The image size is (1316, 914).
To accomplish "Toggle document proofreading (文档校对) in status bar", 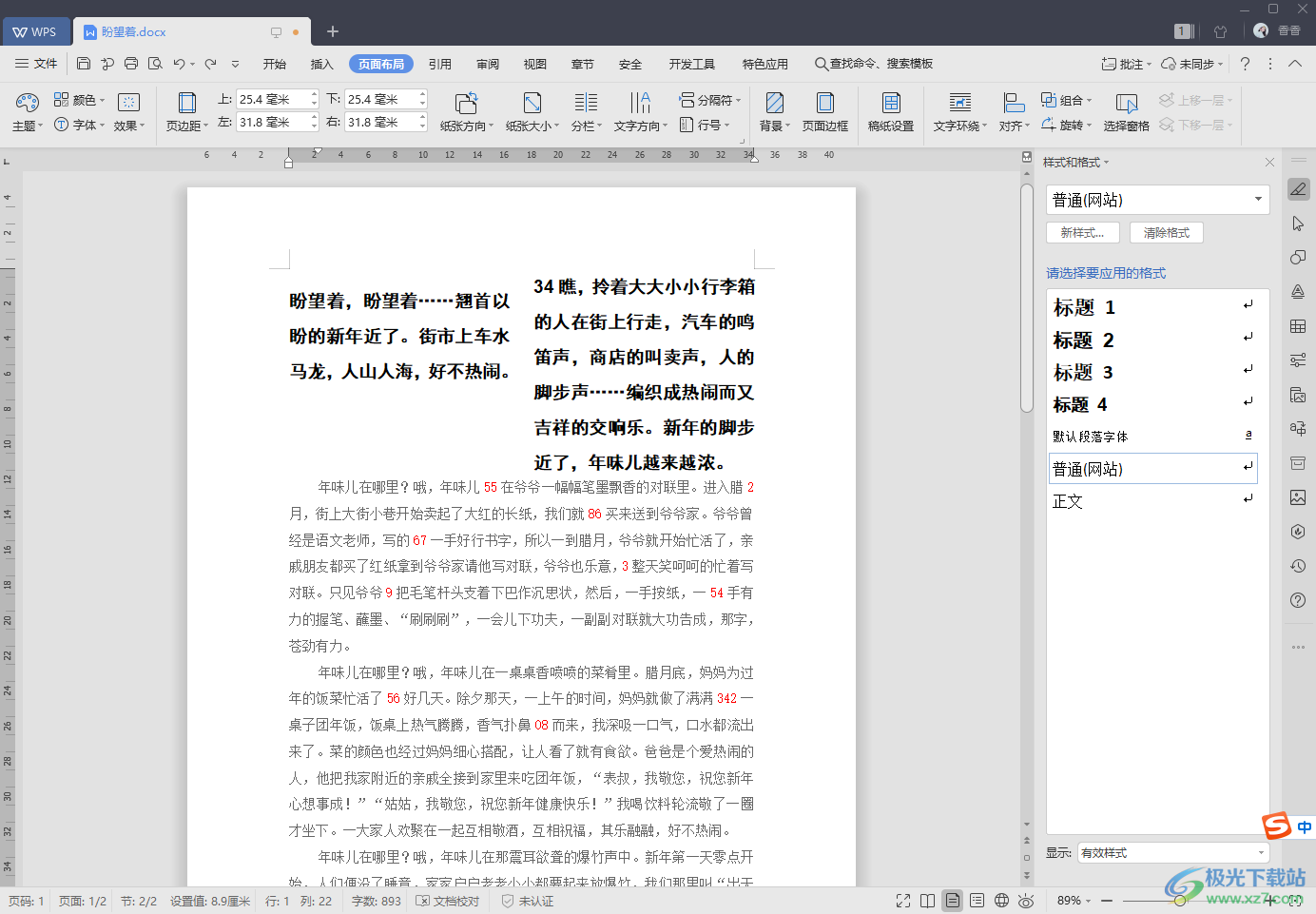I will pyautogui.click(x=448, y=901).
